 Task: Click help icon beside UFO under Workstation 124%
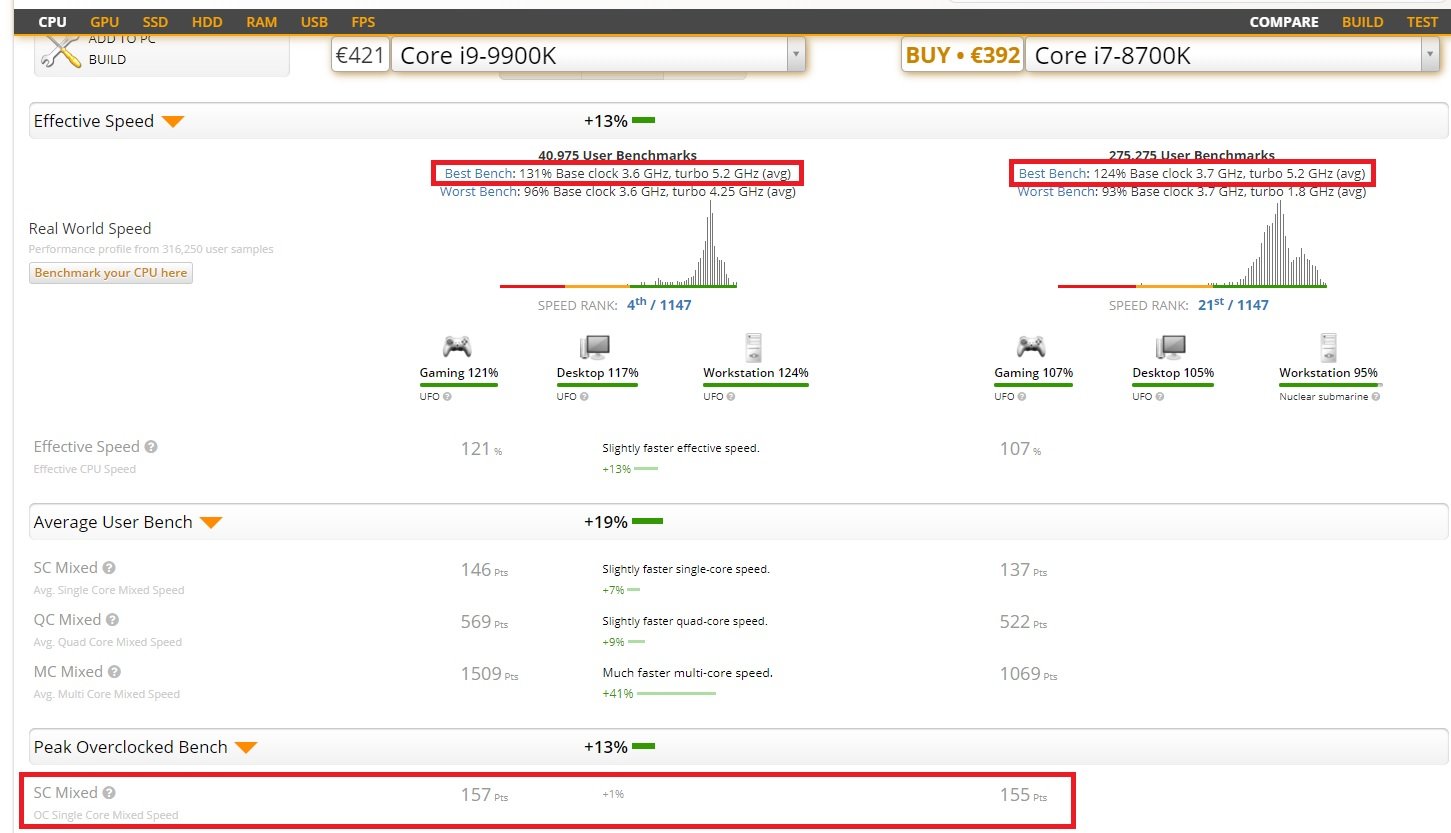(x=731, y=397)
